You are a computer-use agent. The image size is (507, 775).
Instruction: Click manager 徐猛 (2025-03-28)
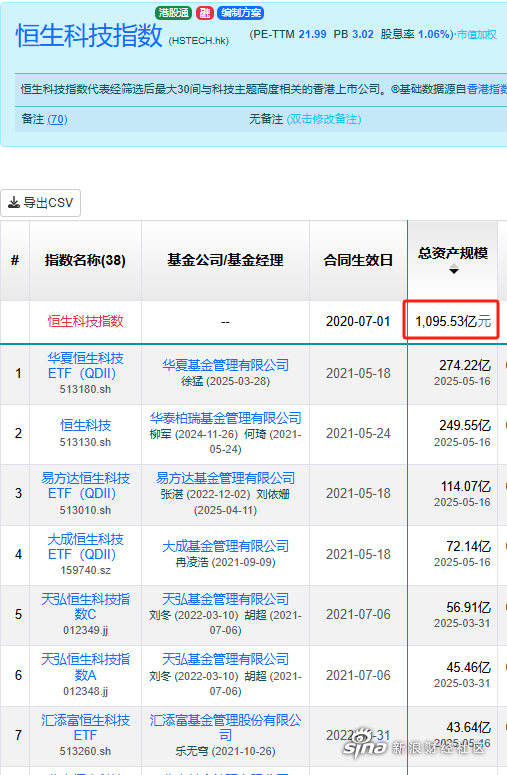pyautogui.click(x=225, y=382)
